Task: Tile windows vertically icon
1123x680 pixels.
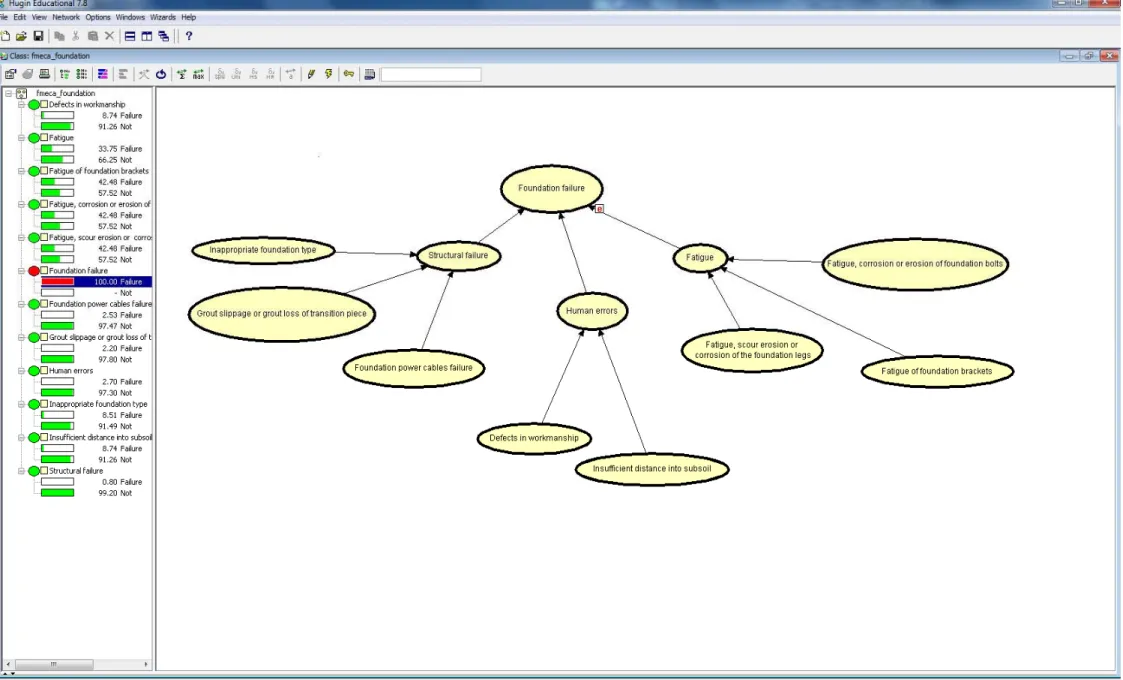Action: coord(147,36)
